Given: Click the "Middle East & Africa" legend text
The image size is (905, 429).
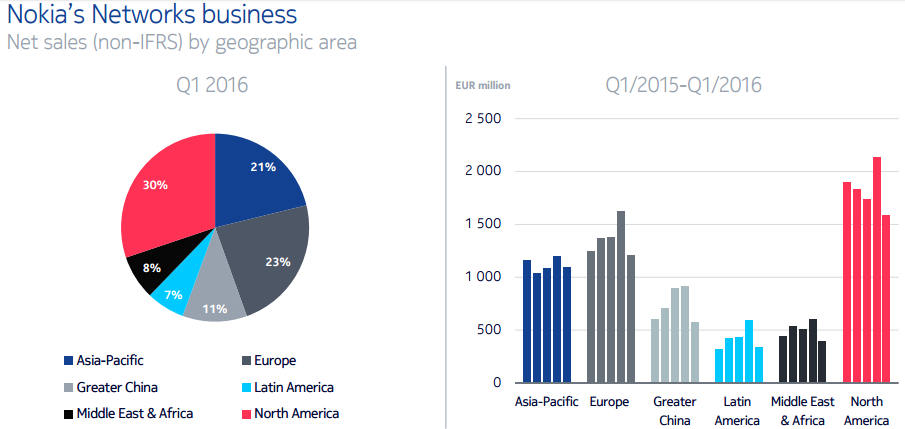Looking at the screenshot, I should [134, 413].
